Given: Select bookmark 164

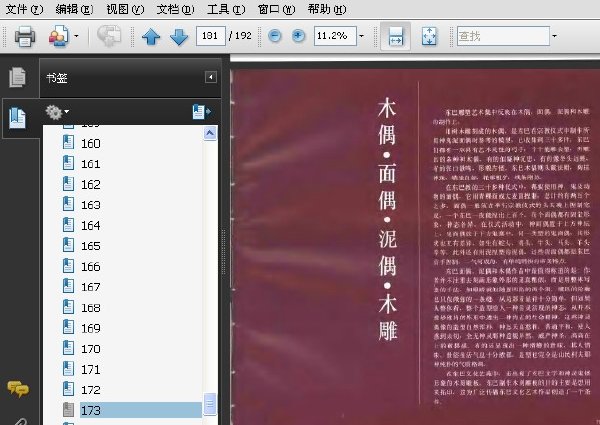Looking at the screenshot, I should click(x=91, y=226).
